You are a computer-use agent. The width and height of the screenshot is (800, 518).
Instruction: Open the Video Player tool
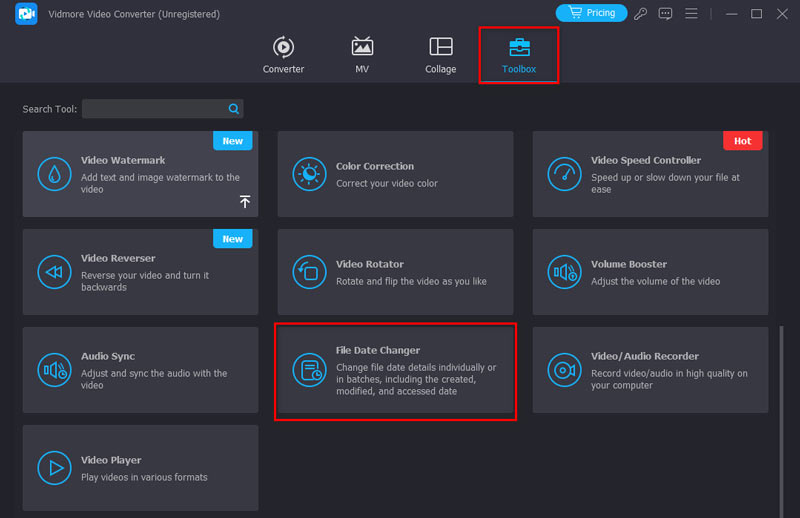click(x=140, y=468)
